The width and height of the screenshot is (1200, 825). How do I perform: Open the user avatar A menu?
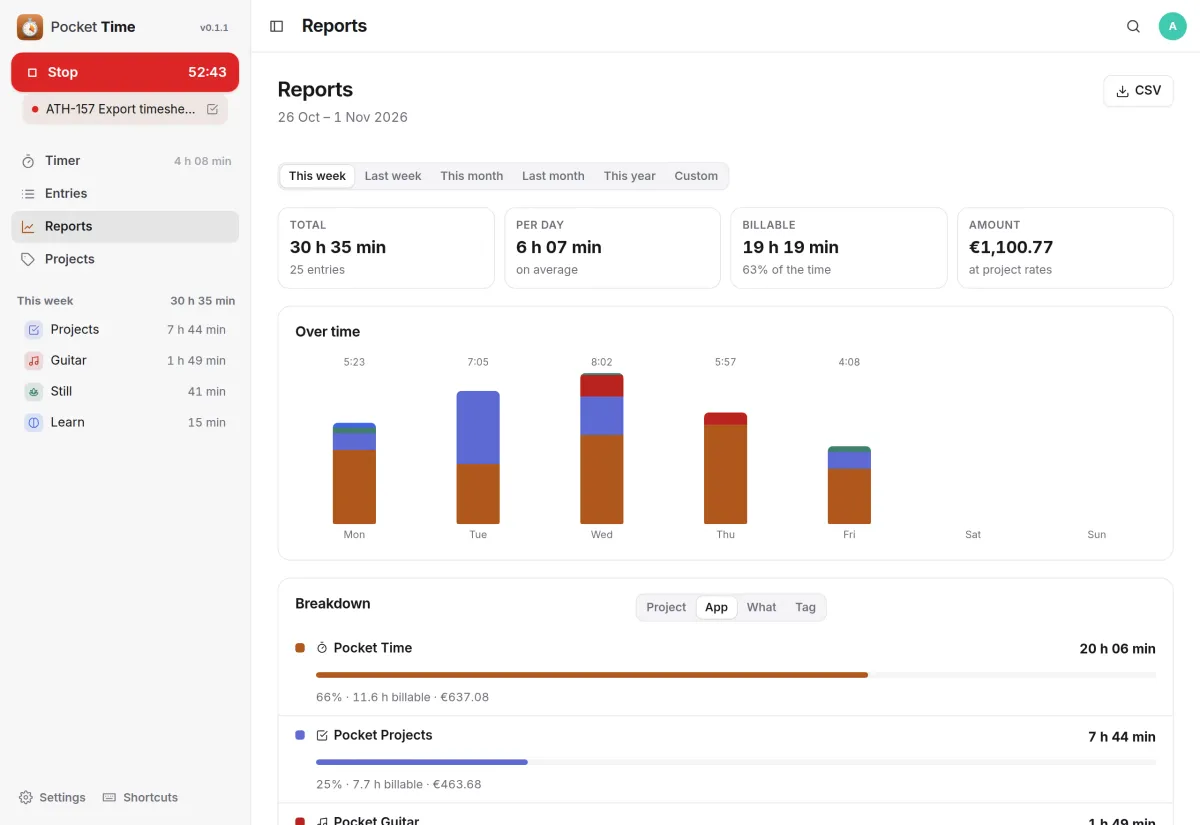(x=1172, y=27)
